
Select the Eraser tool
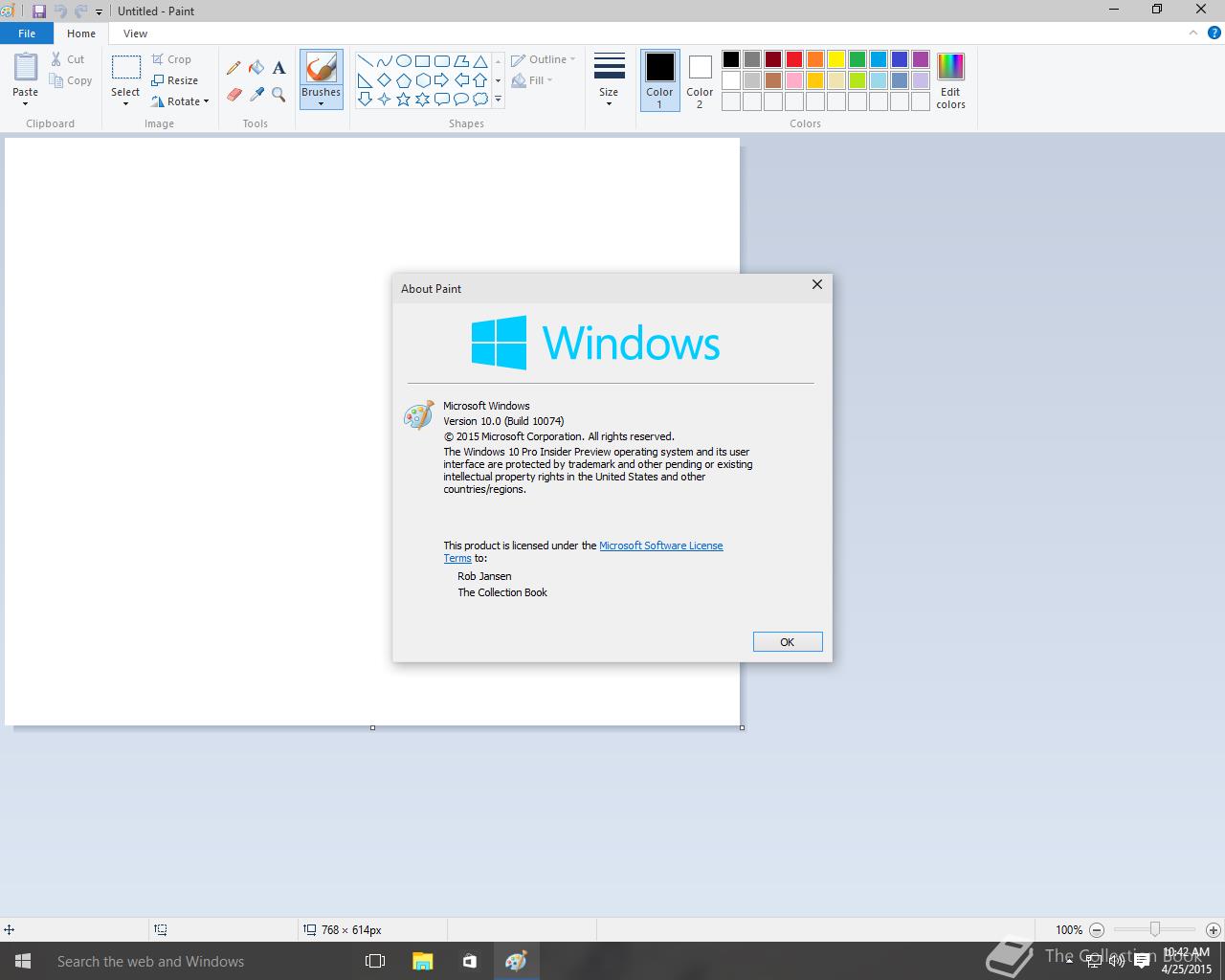(x=234, y=94)
